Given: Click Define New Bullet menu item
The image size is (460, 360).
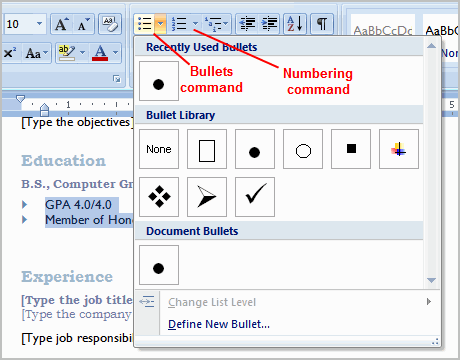Looking at the screenshot, I should click(287, 324).
